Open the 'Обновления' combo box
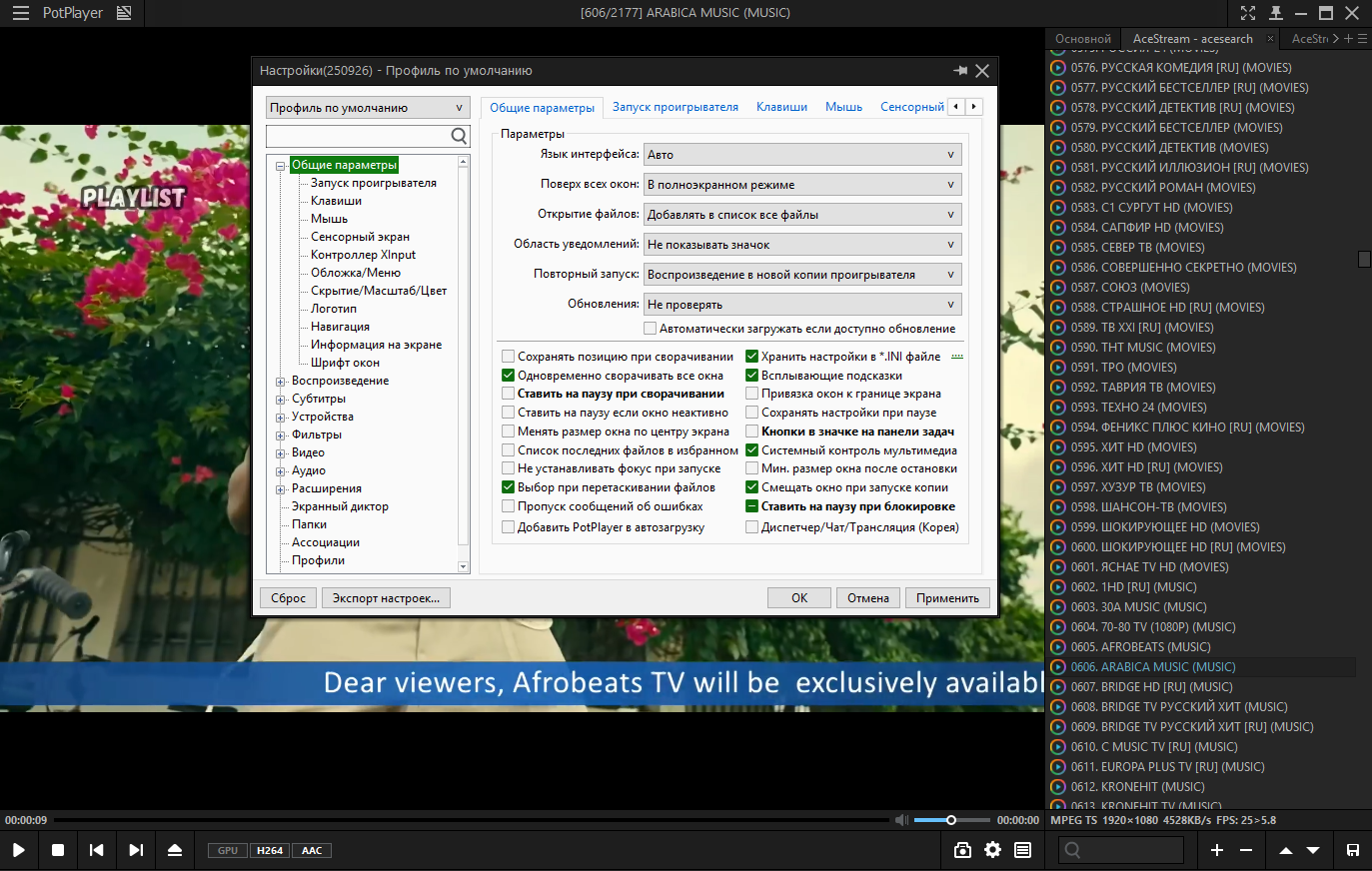1372x871 pixels. [x=802, y=305]
